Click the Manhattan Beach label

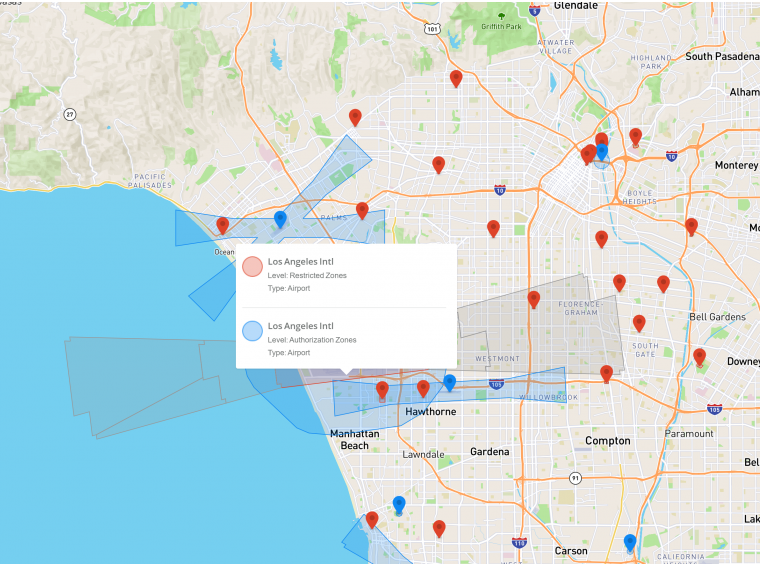coord(355,439)
